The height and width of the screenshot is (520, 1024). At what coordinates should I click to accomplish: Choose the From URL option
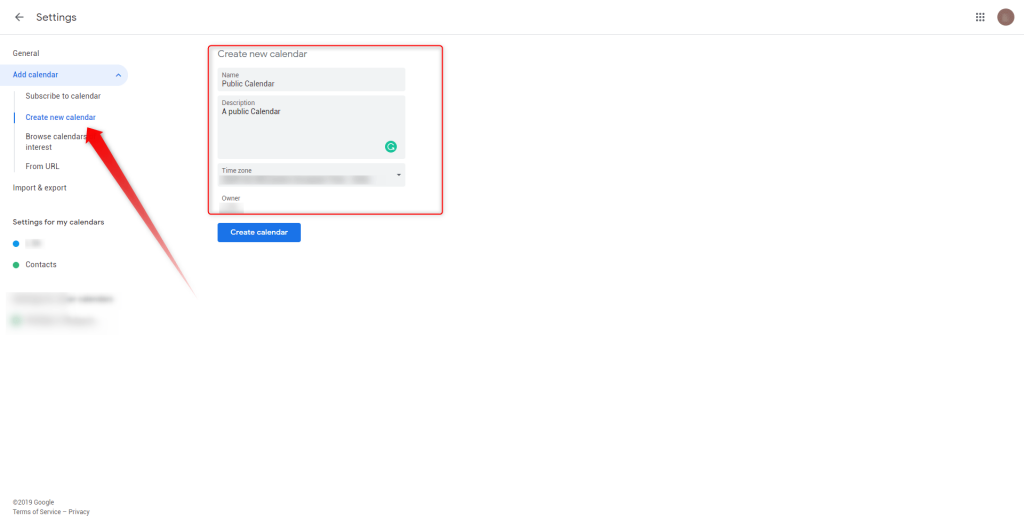click(x=42, y=166)
